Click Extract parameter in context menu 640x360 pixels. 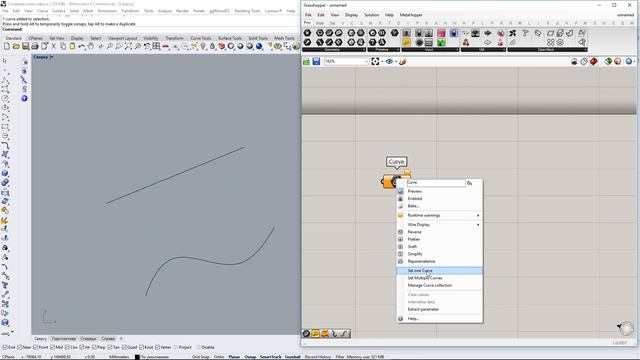click(440, 309)
